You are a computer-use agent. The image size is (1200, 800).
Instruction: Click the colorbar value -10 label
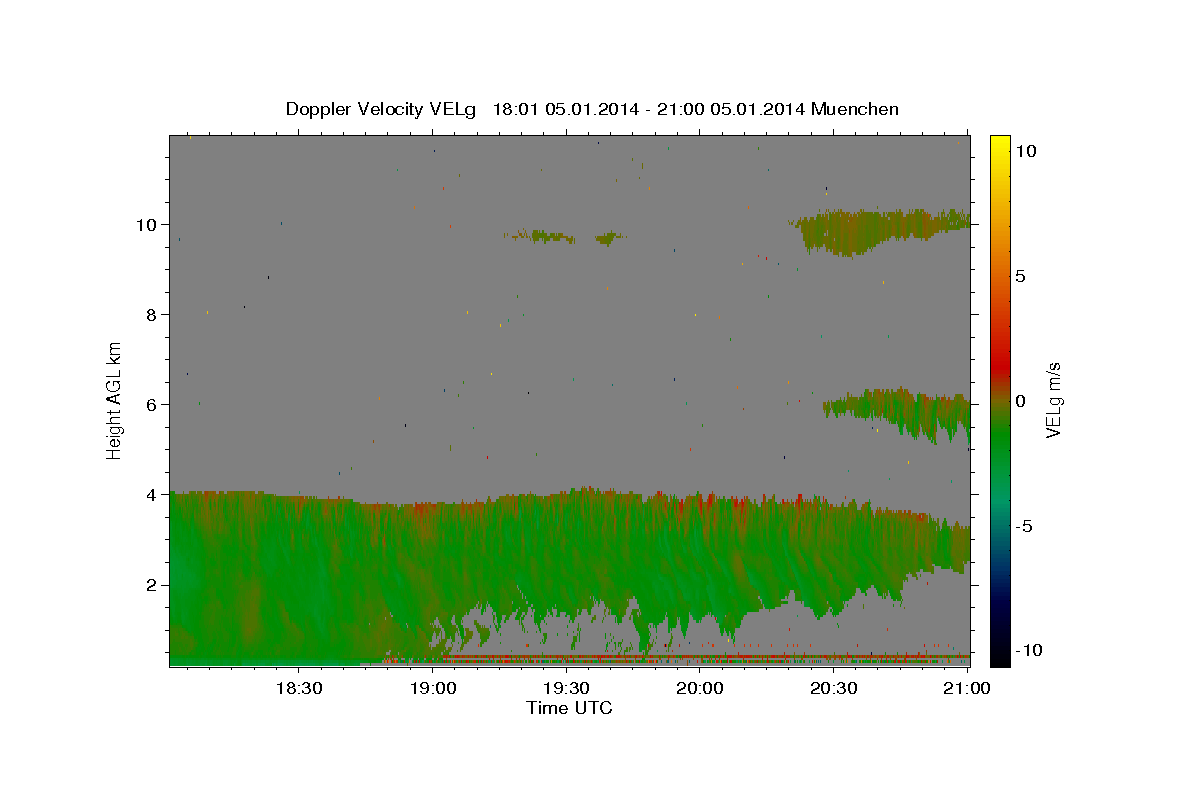[x=1029, y=650]
